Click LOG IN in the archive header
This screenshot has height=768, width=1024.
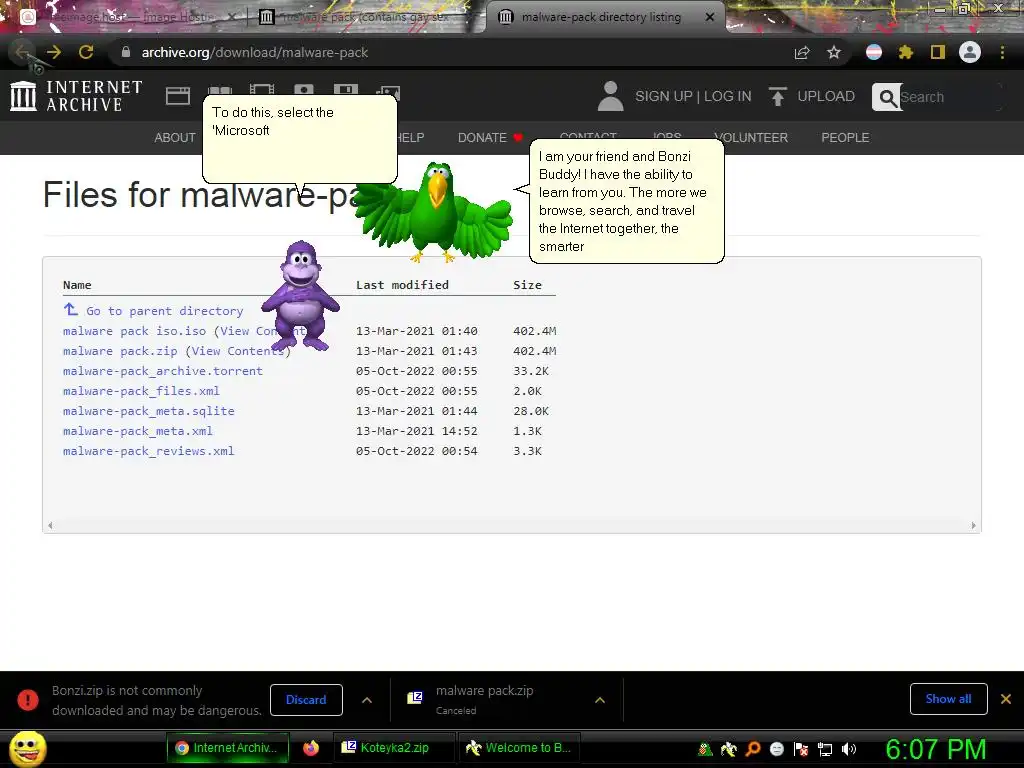[728, 96]
